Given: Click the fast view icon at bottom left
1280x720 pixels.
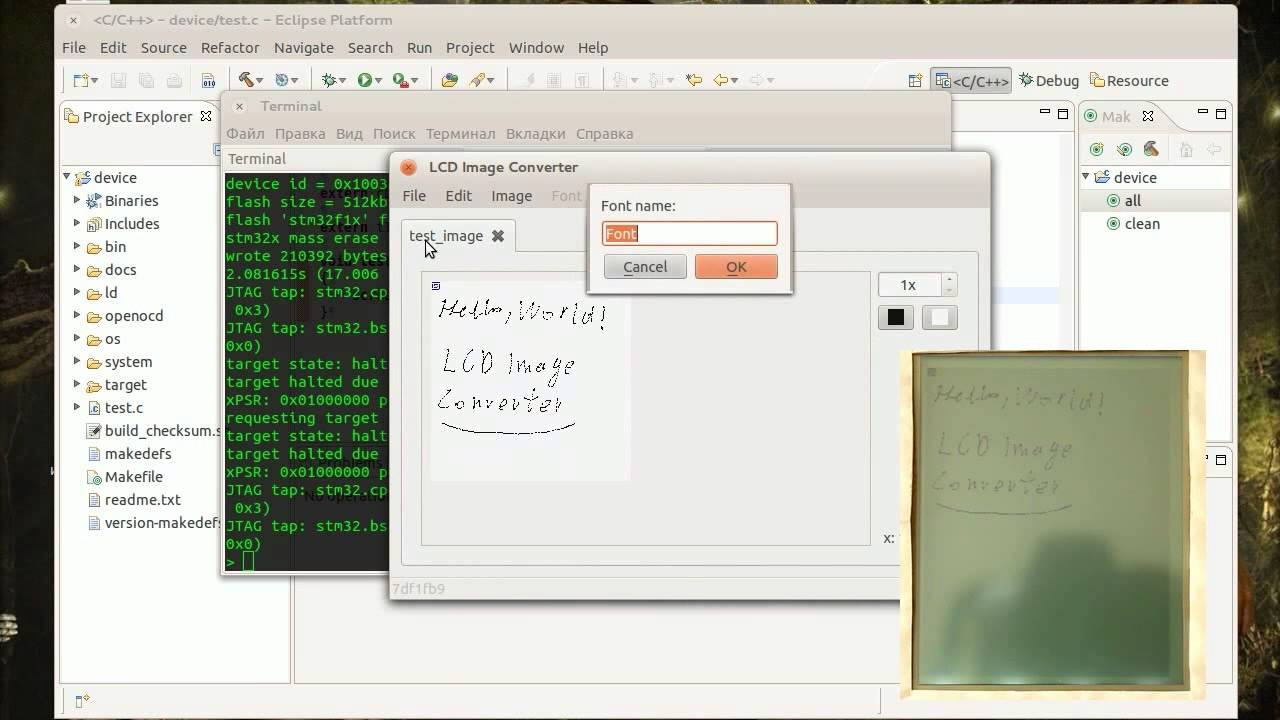Looking at the screenshot, I should 82,700.
